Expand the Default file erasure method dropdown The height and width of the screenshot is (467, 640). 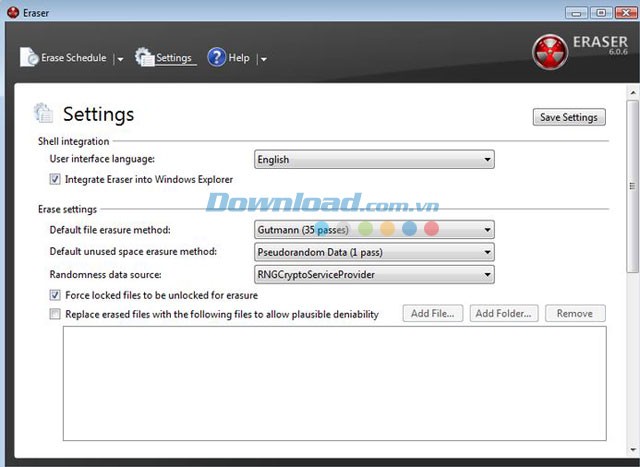coord(375,230)
